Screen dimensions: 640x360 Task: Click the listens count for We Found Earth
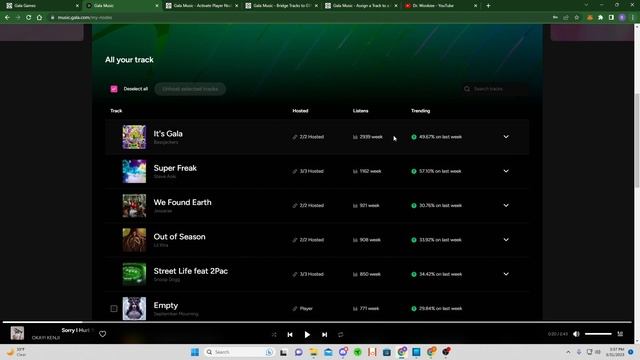point(366,205)
